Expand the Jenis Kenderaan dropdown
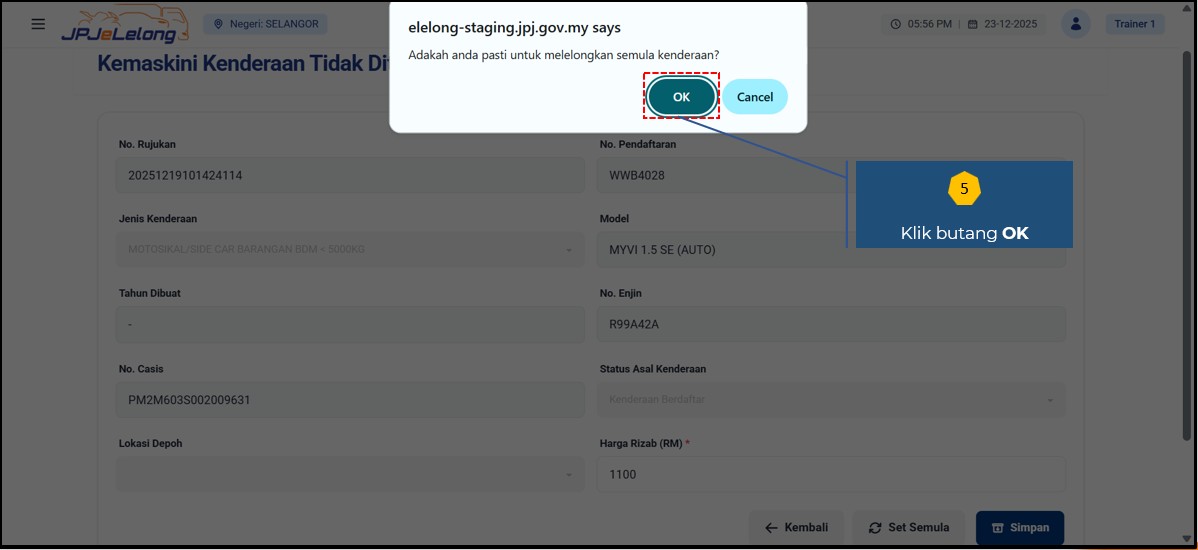This screenshot has height=550, width=1198. 351,250
